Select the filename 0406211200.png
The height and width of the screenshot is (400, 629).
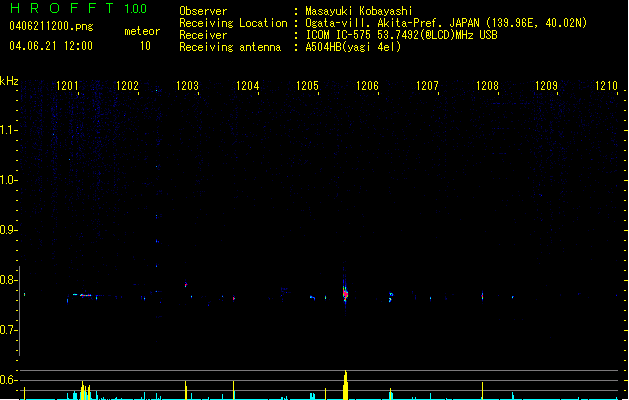pos(51,26)
